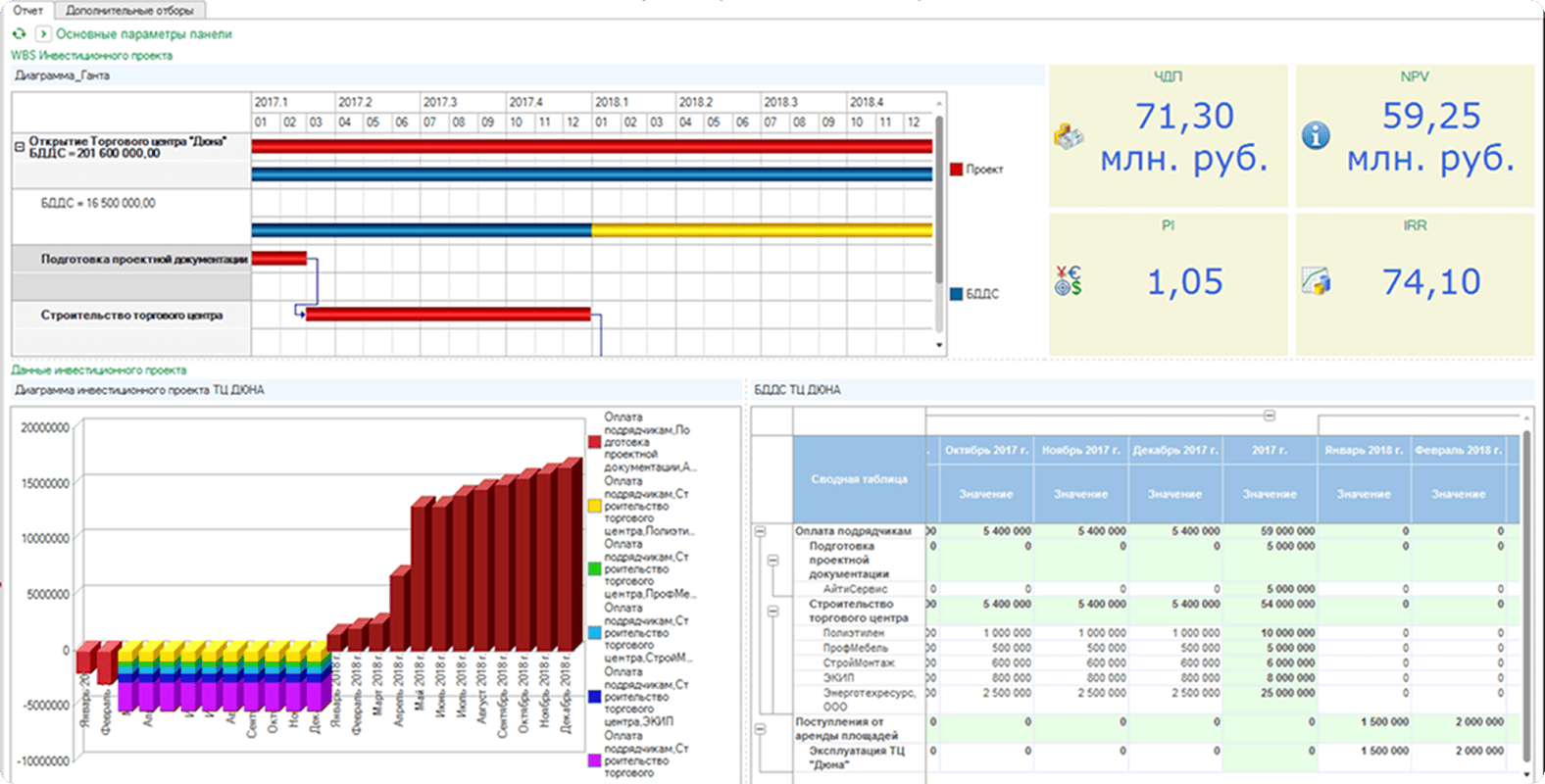1545x784 pixels.
Task: Collapse the 2017 г. column group
Action: (x=1270, y=416)
